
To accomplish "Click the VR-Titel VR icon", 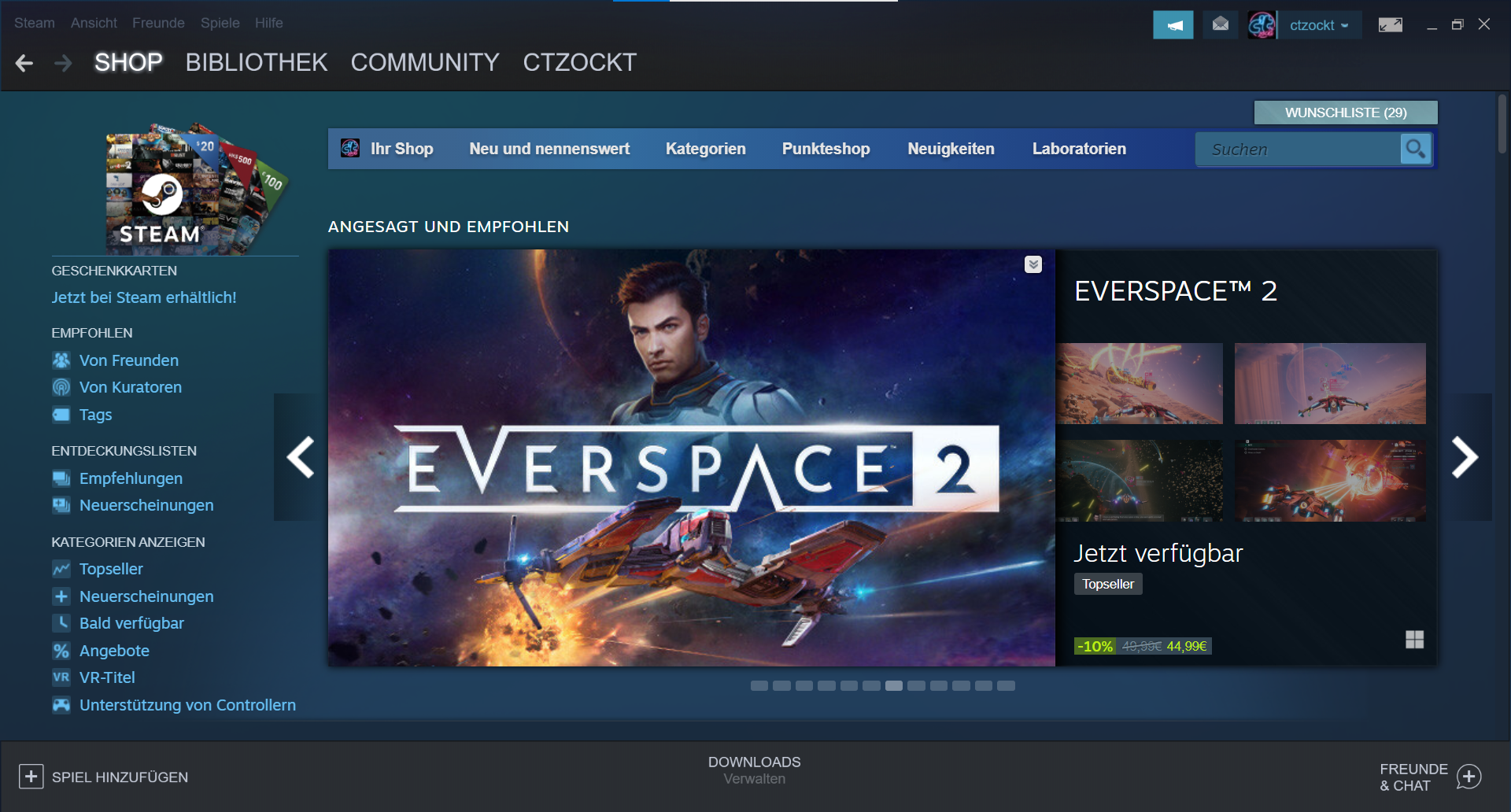I will click(61, 677).
